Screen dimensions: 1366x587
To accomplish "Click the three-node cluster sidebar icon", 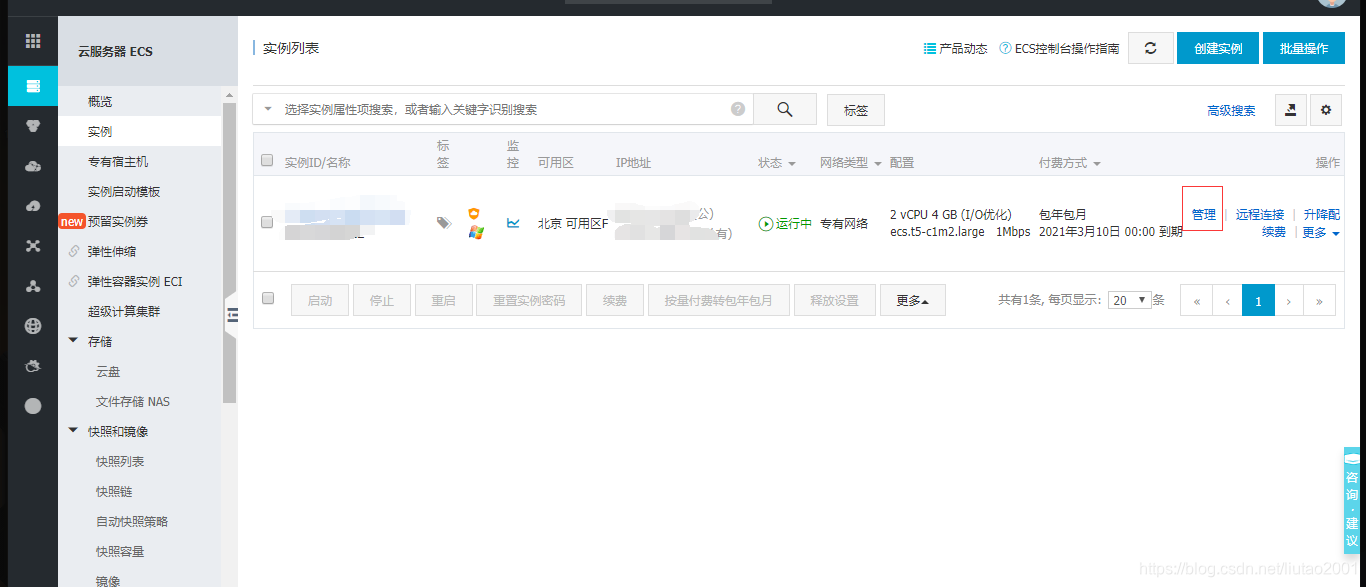I will coord(33,286).
